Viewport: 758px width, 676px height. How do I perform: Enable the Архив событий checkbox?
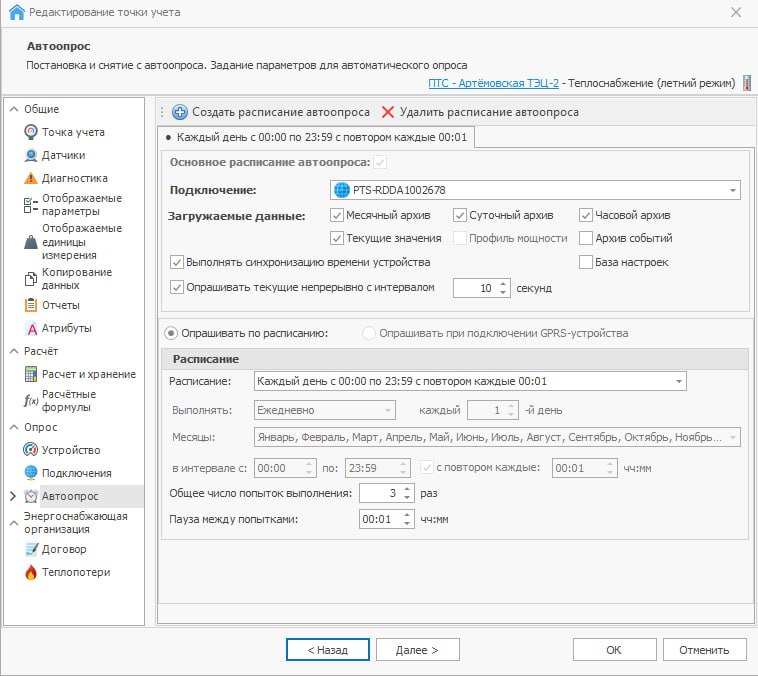click(x=586, y=238)
